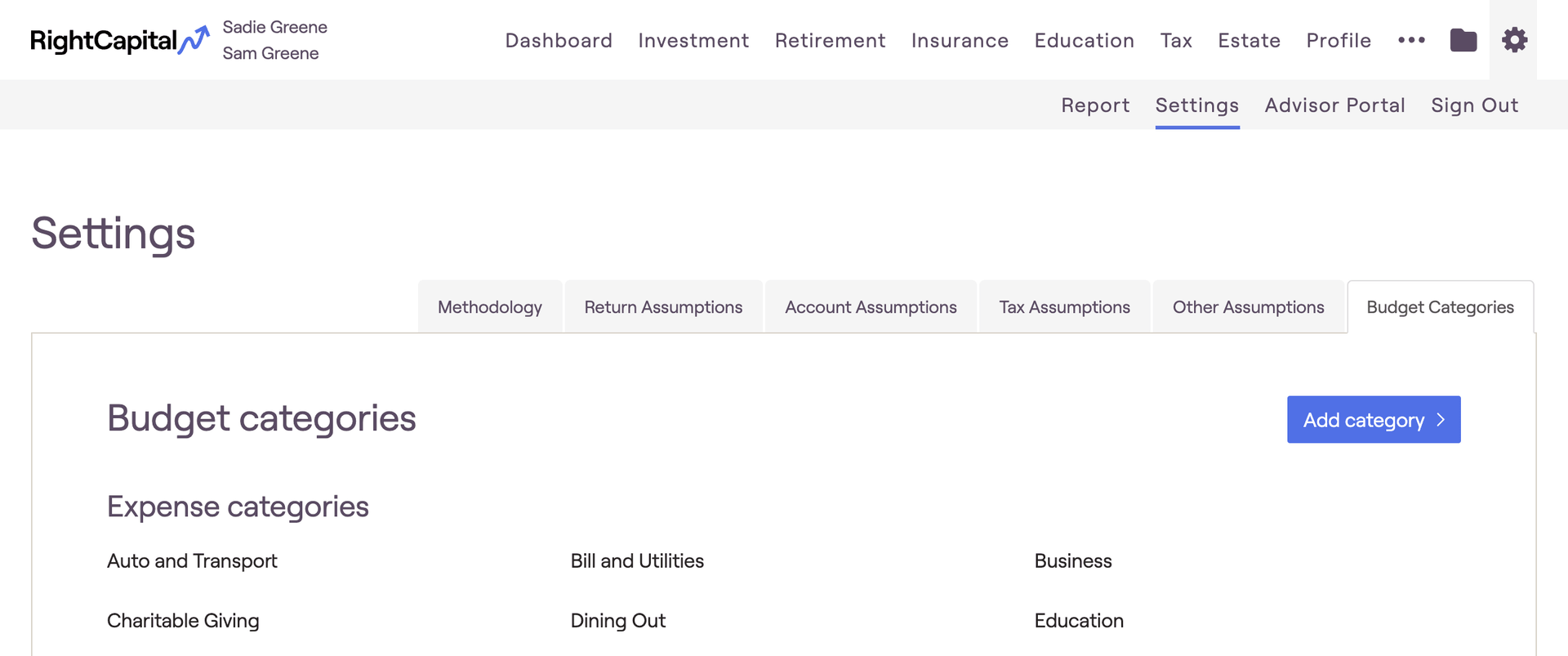Open the Investment section
The width and height of the screenshot is (1568, 656).
693,40
